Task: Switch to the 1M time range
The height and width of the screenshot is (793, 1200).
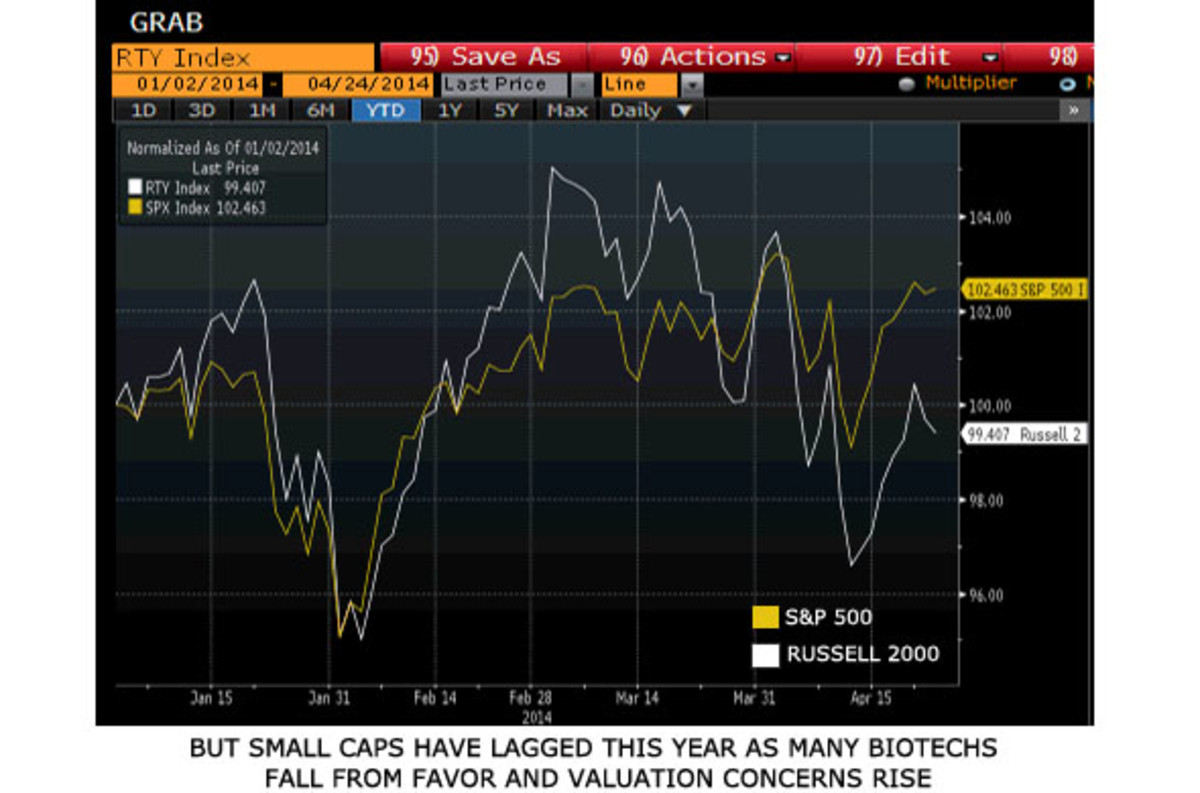Action: pos(261,110)
